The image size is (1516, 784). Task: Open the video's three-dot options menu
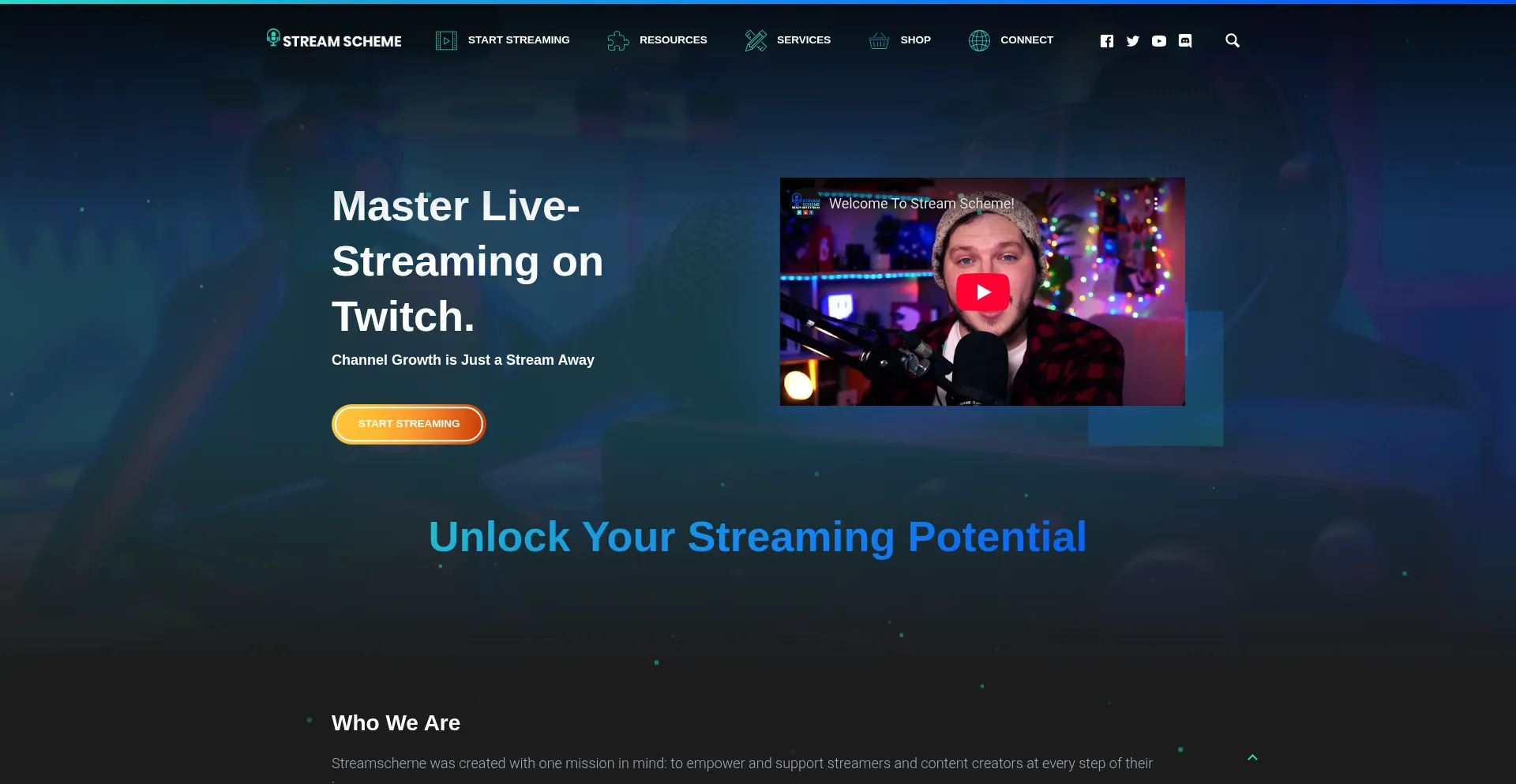tap(1156, 203)
